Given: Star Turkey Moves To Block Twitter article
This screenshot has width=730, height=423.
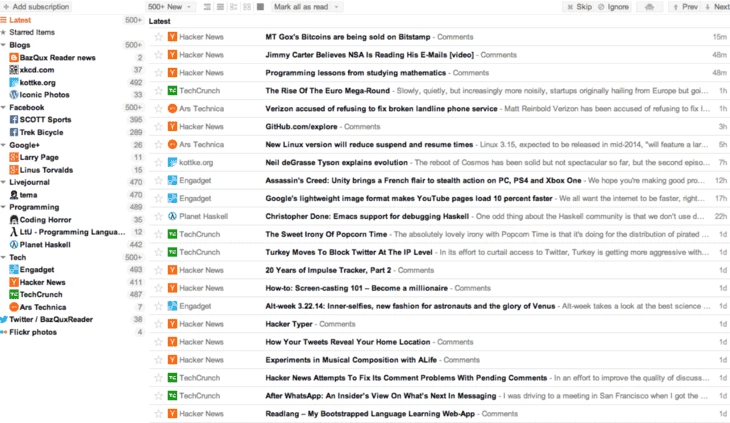Looking at the screenshot, I should pyautogui.click(x=158, y=252).
